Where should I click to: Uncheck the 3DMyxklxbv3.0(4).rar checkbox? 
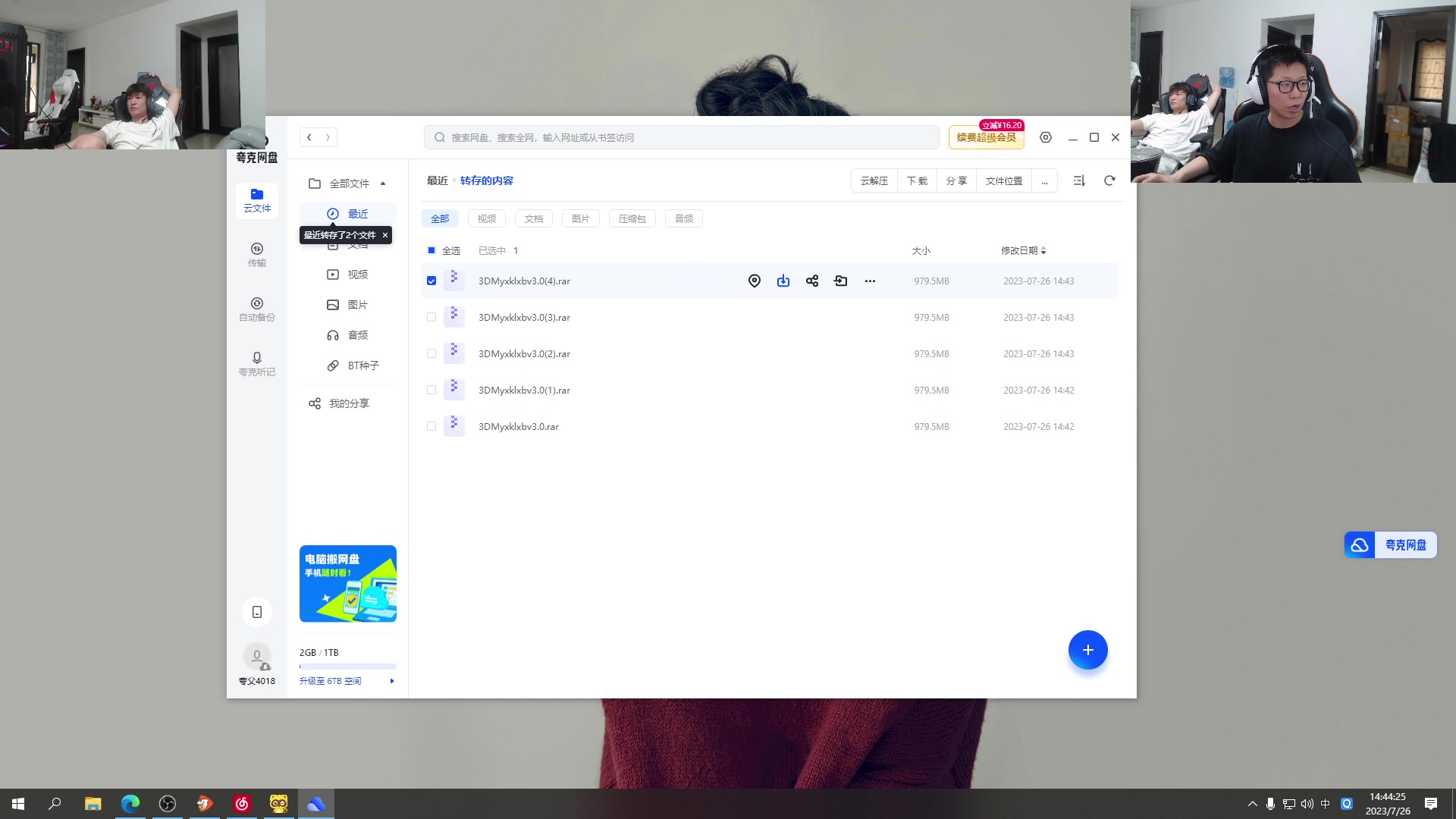[431, 281]
